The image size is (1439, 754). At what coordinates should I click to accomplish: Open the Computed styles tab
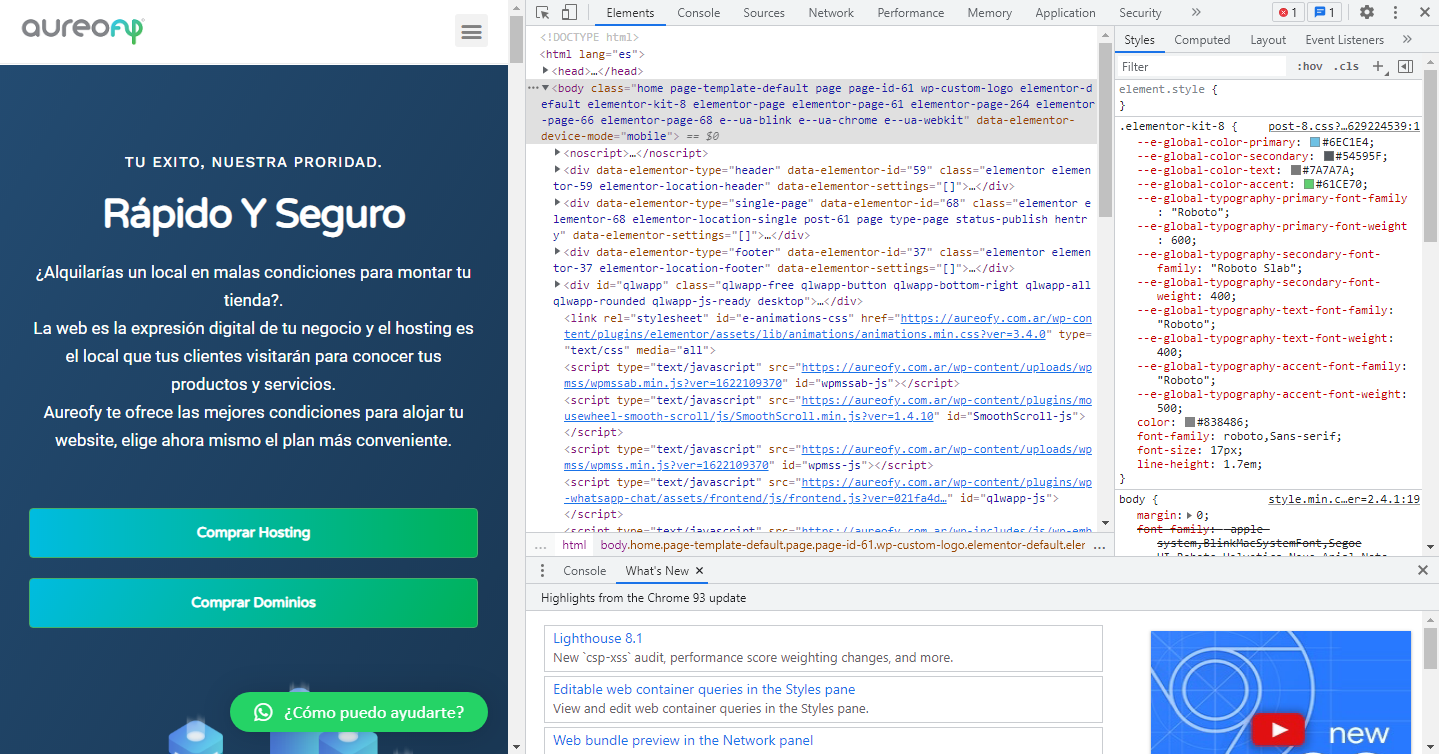[x=1202, y=40]
